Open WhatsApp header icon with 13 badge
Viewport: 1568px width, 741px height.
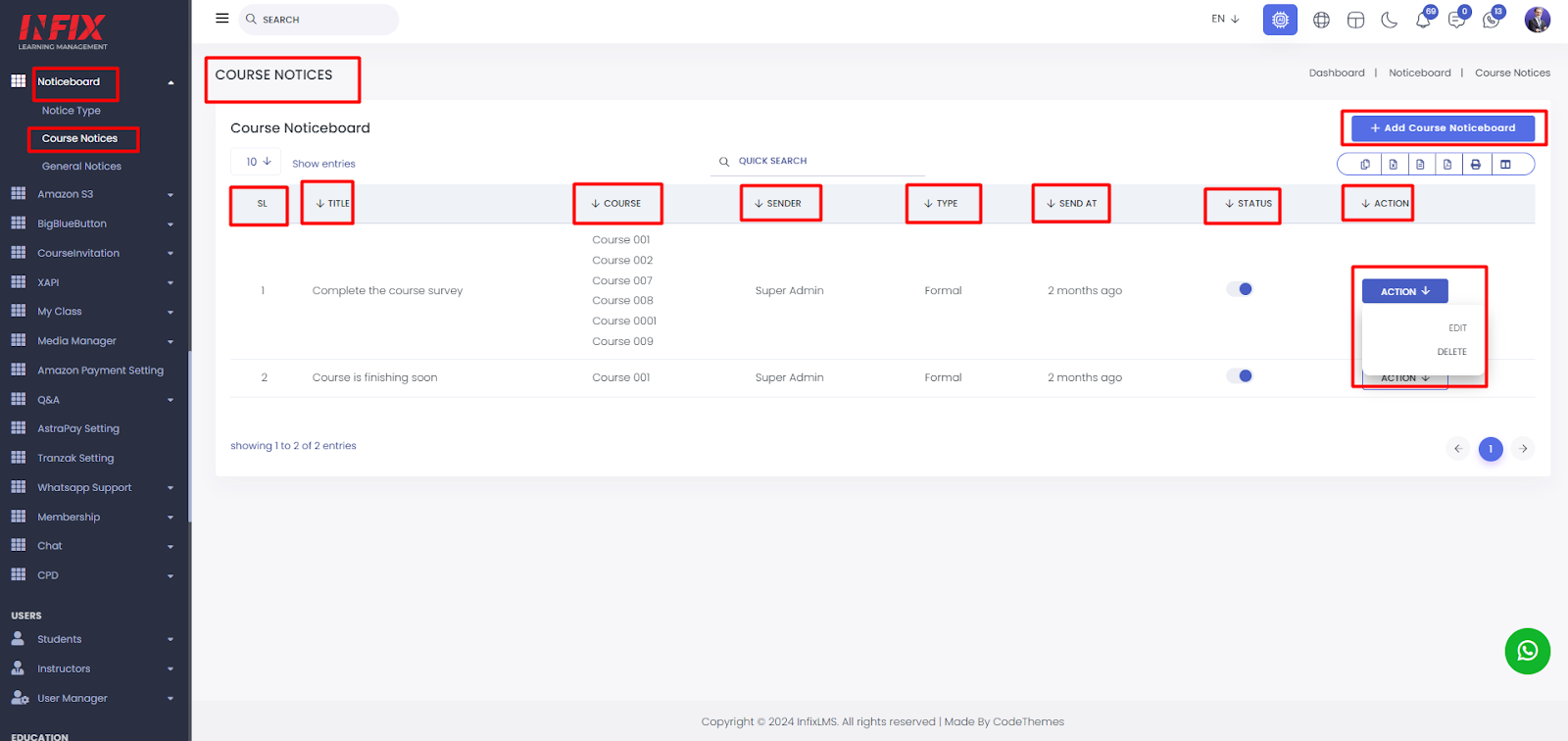1492,19
